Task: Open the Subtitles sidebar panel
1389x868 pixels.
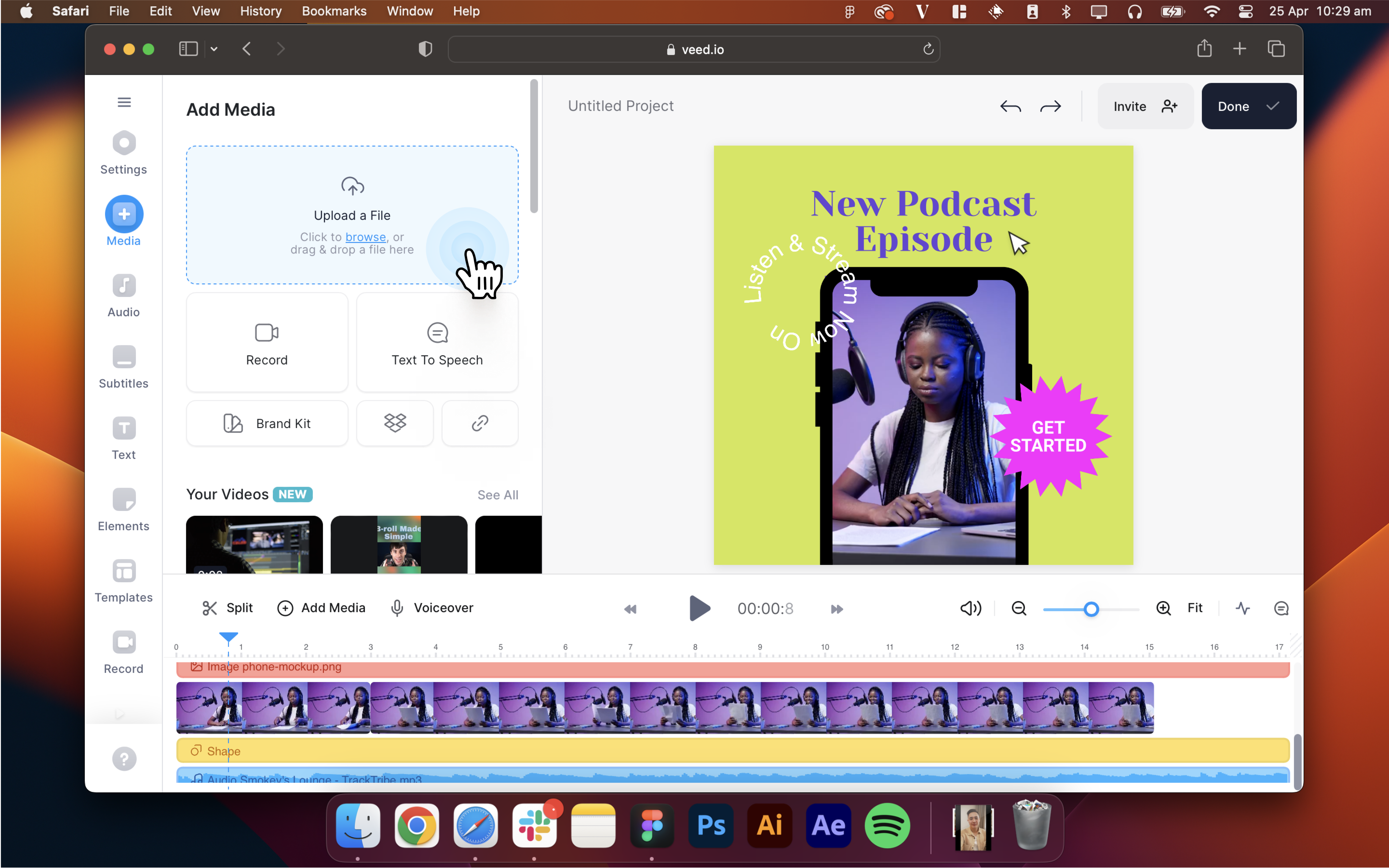Action: pyautogui.click(x=124, y=367)
